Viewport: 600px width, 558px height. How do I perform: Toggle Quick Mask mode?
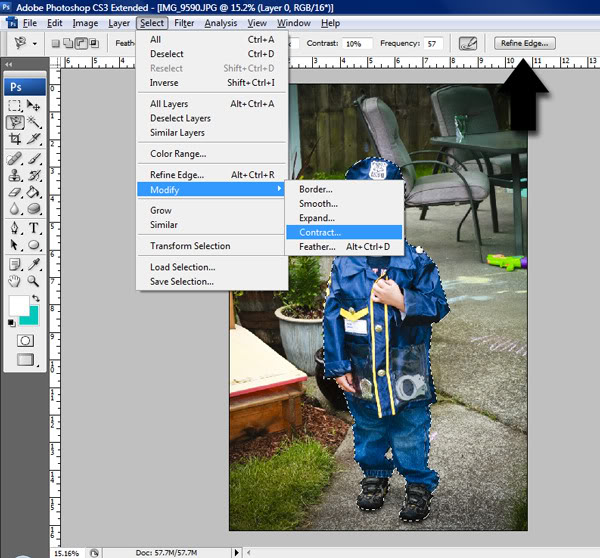tap(24, 340)
